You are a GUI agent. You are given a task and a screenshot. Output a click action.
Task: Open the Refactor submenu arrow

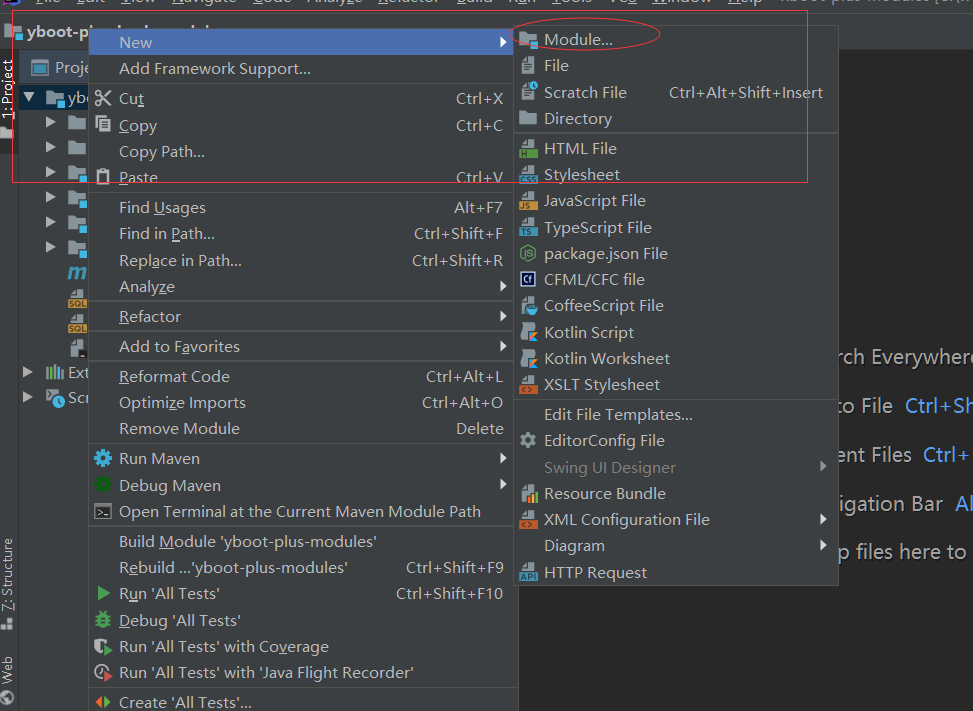pos(503,316)
